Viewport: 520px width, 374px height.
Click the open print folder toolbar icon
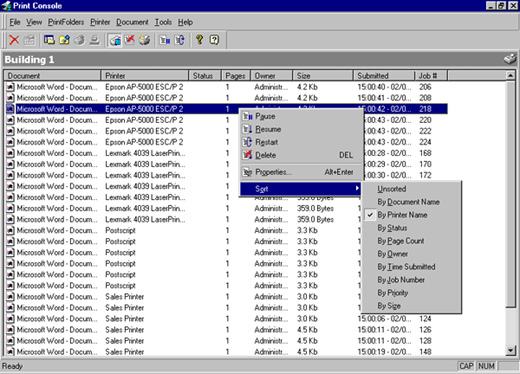[64, 40]
